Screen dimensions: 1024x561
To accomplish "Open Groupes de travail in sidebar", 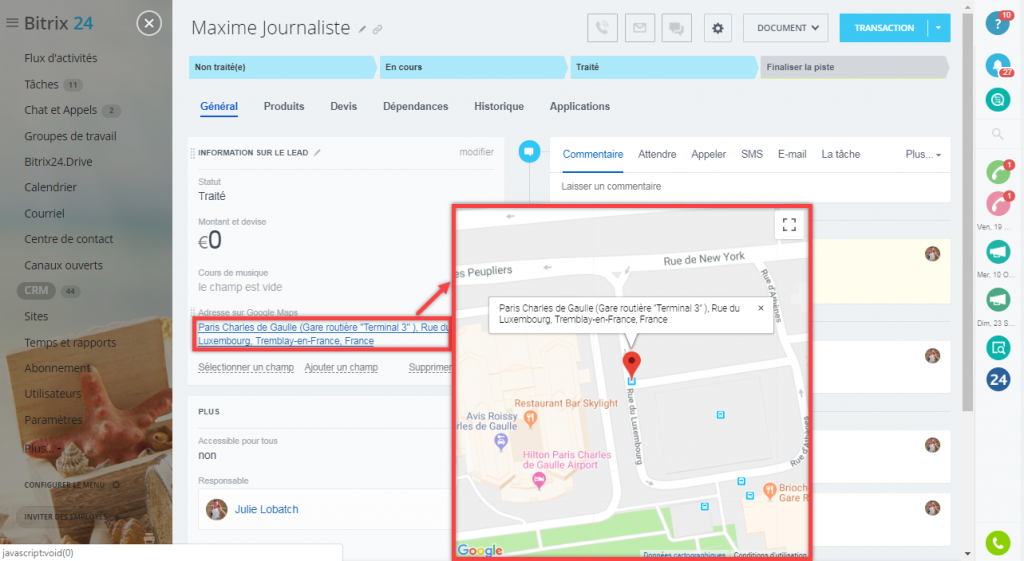I will pyautogui.click(x=71, y=136).
